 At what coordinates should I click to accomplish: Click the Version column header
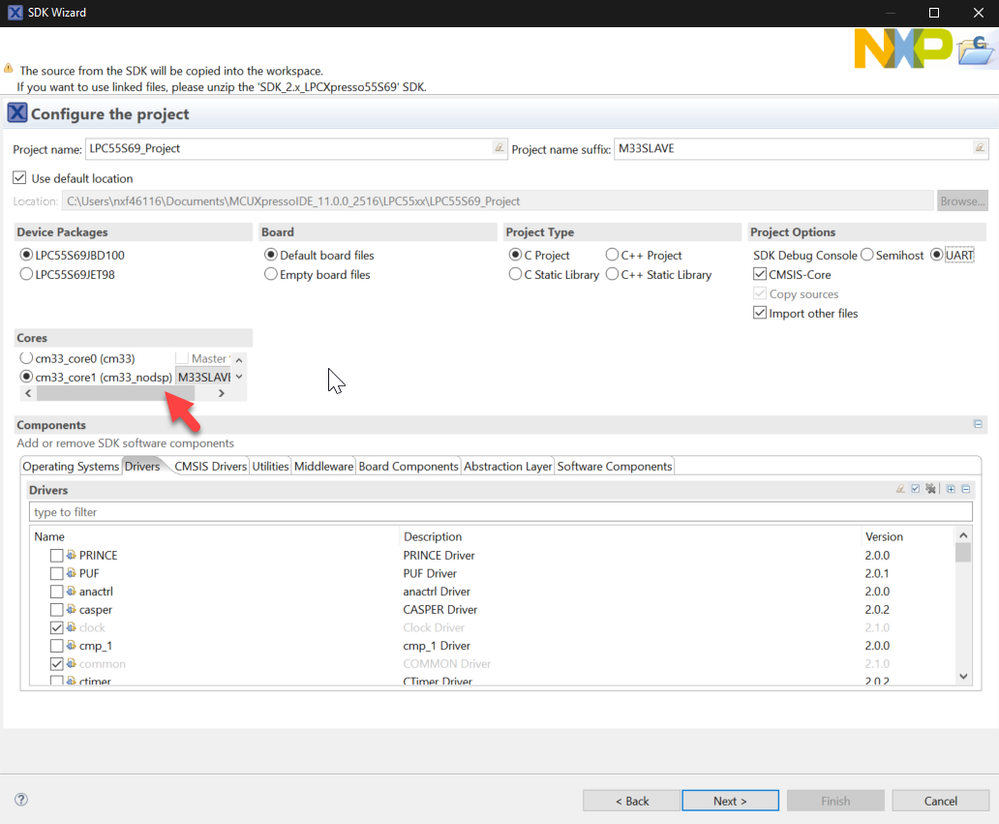coord(907,536)
